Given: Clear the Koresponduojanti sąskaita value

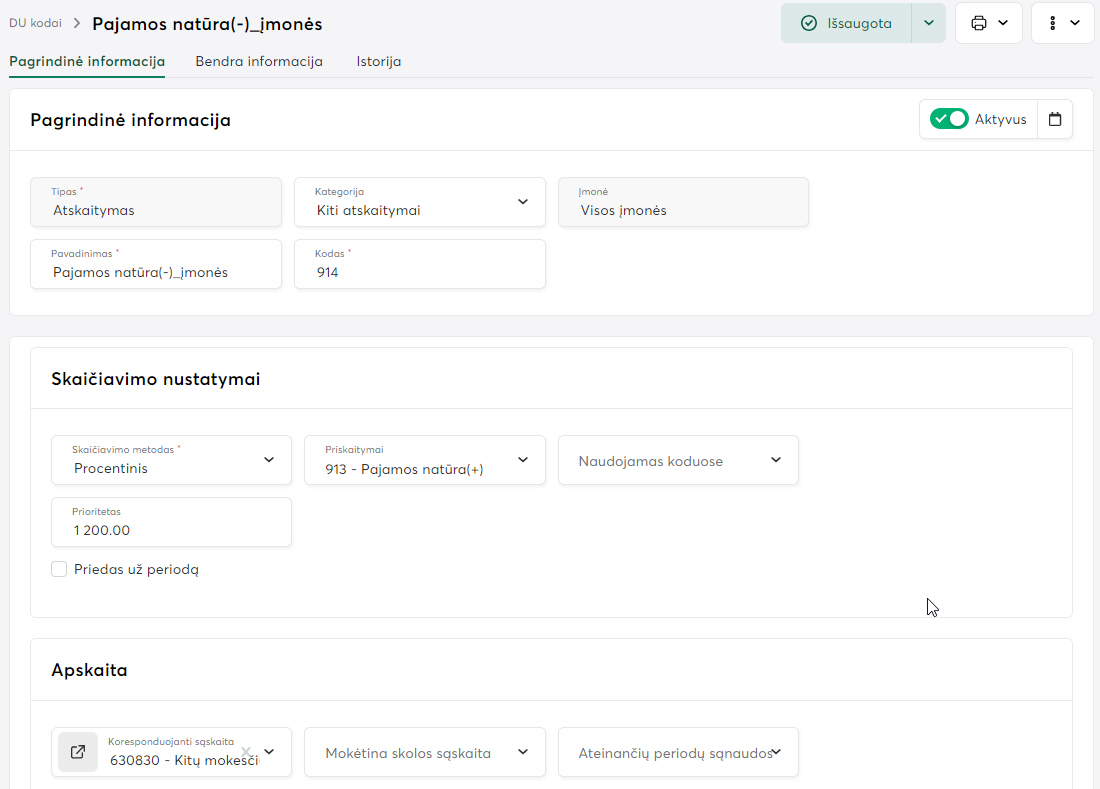Looking at the screenshot, I should click(246, 752).
